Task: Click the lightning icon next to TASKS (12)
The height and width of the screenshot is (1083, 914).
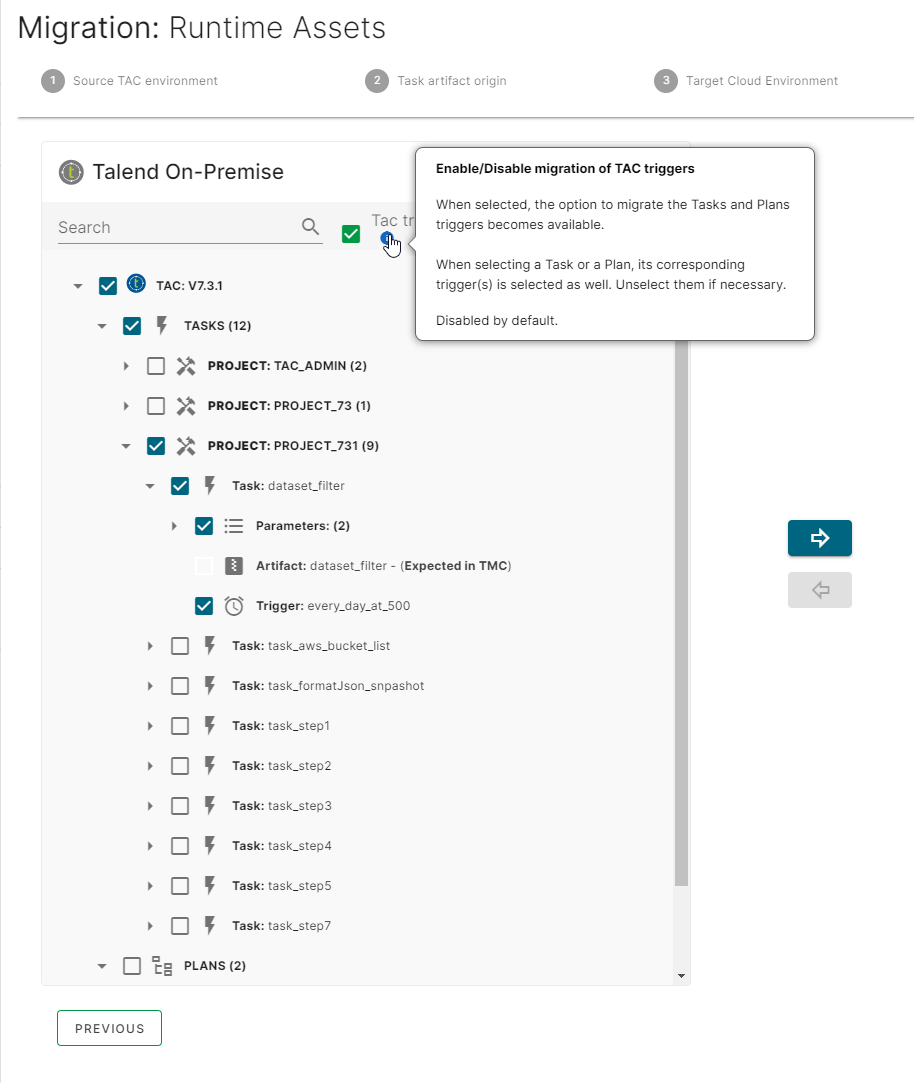Action: pos(162,326)
